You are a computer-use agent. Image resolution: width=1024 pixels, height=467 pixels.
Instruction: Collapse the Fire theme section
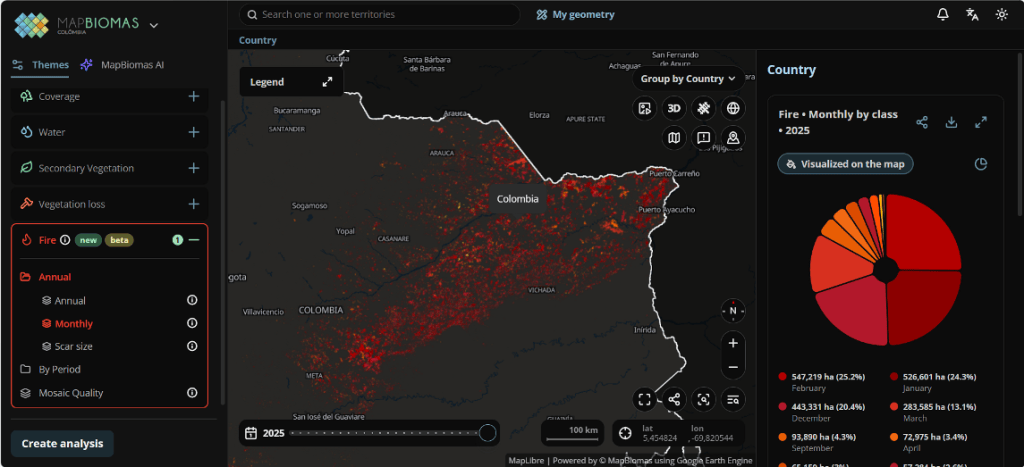point(194,240)
